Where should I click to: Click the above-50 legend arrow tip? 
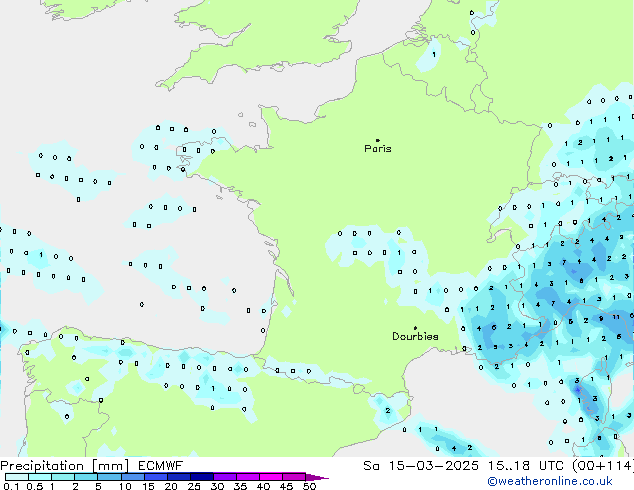pyautogui.click(x=317, y=477)
